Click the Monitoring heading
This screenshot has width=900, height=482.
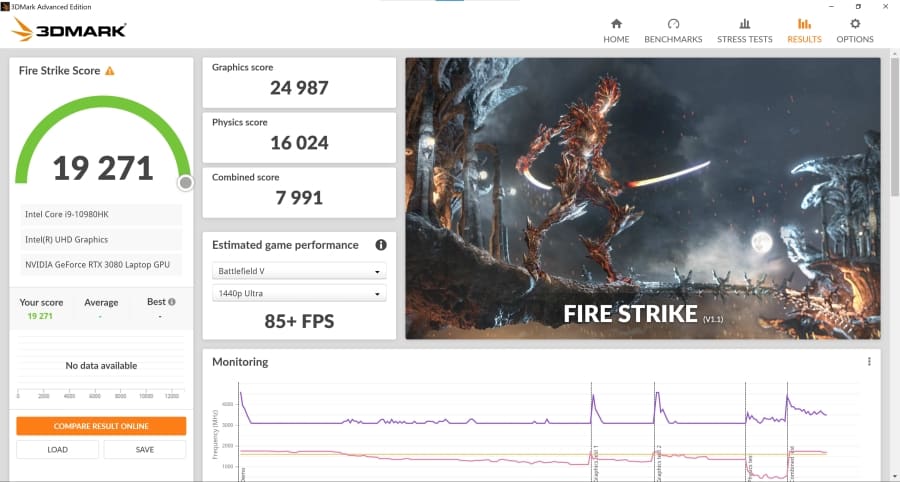tap(240, 362)
